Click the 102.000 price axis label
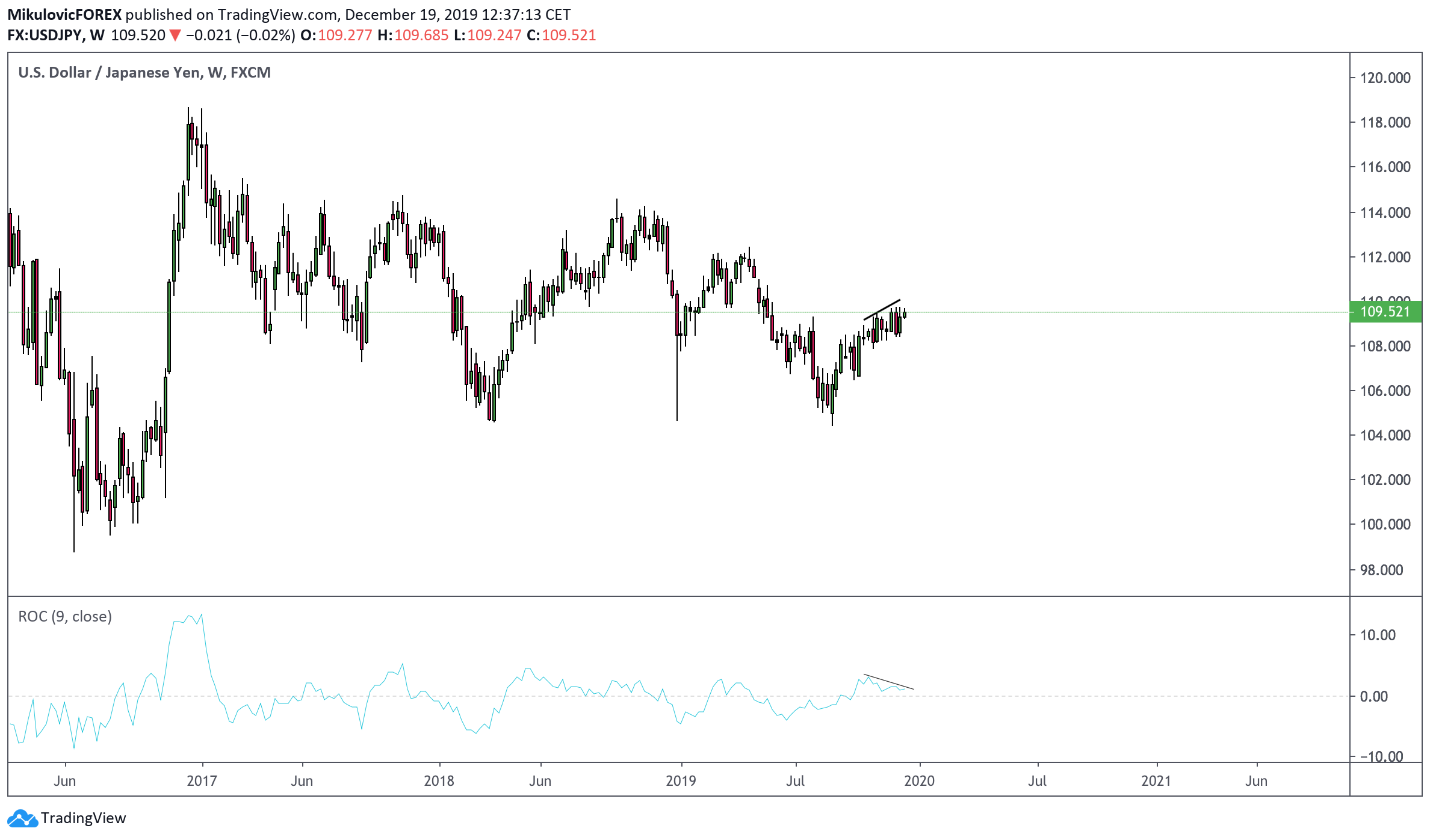The width and height of the screenshot is (1430, 840). pyautogui.click(x=1385, y=480)
